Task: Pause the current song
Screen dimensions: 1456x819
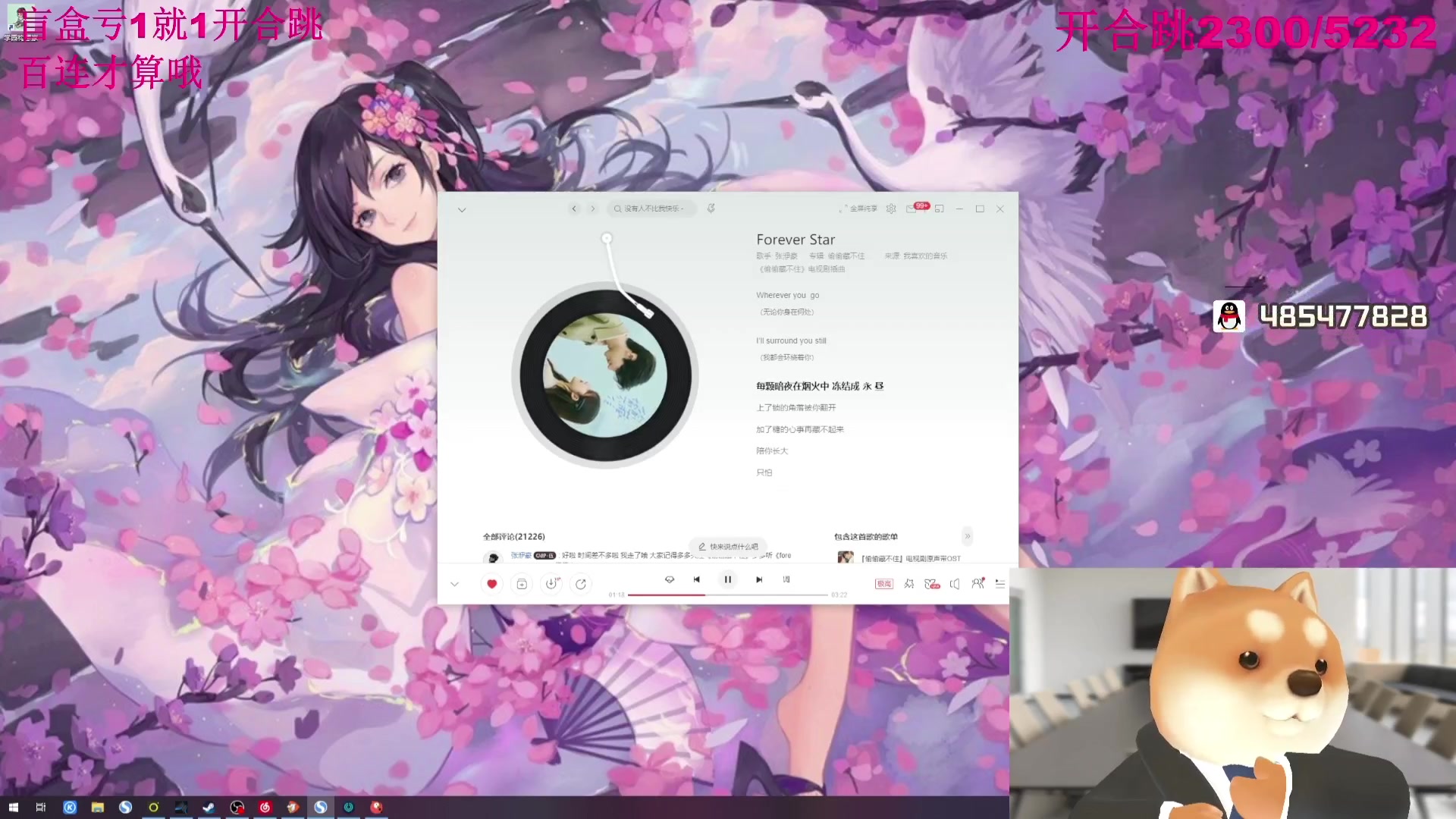Action: 728,579
